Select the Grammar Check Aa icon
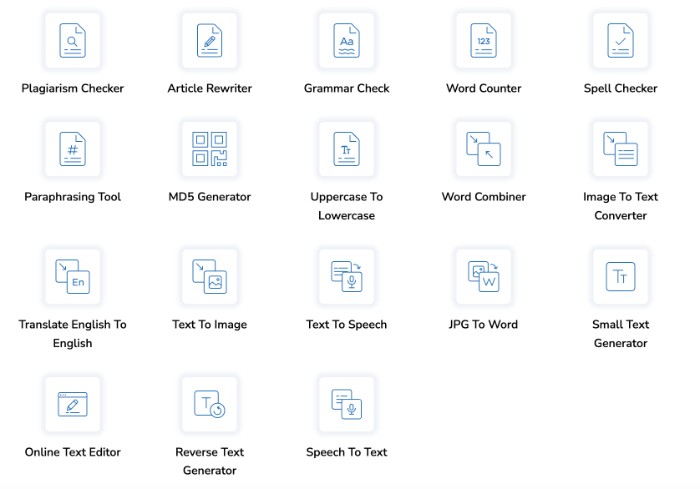The height and width of the screenshot is (489, 700). coord(347,41)
